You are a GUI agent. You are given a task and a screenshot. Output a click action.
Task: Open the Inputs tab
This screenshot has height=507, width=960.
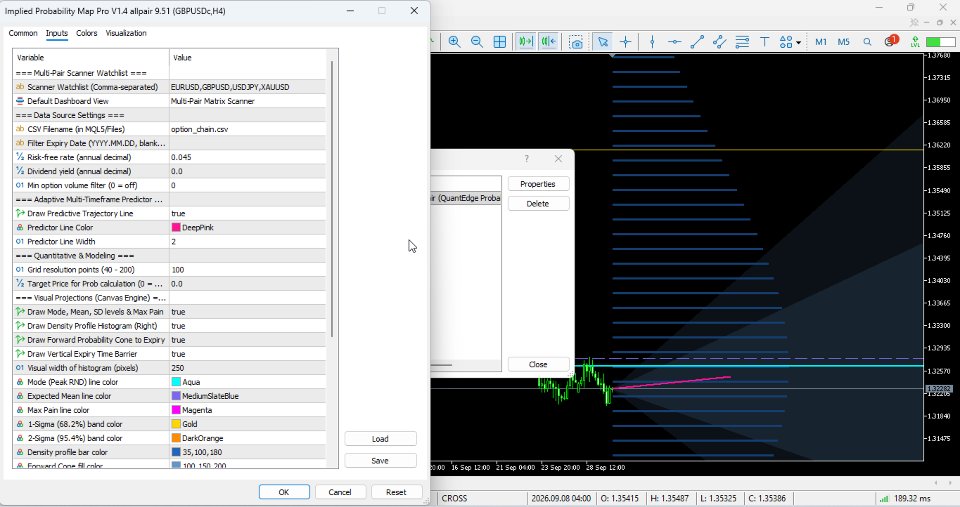[x=56, y=33]
